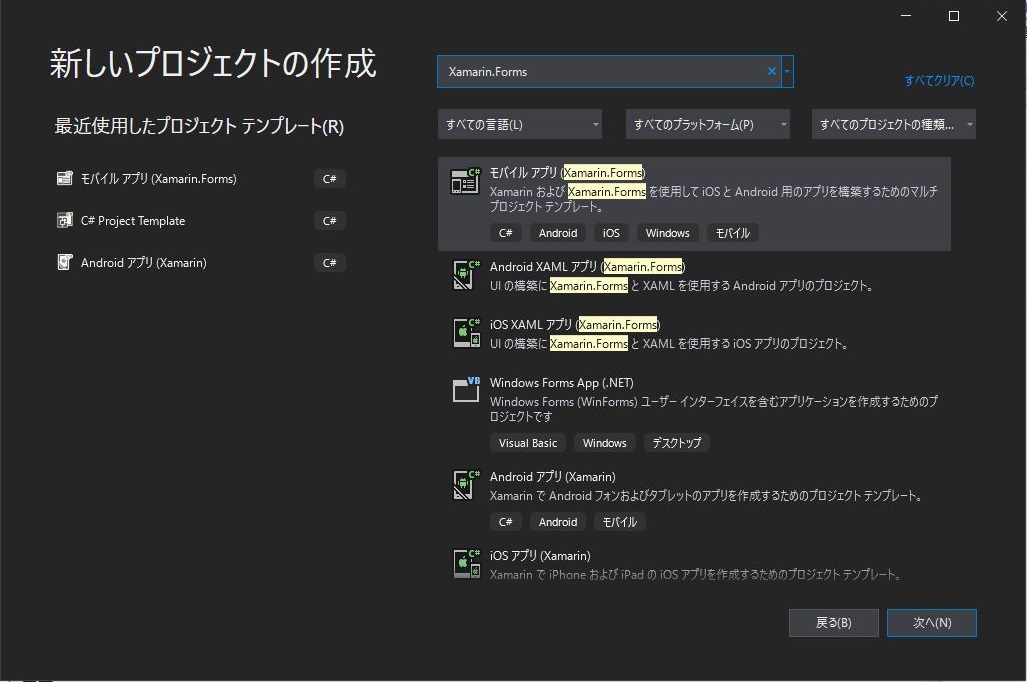Click the Android アプリ (Xamarin) droid icon

point(464,485)
